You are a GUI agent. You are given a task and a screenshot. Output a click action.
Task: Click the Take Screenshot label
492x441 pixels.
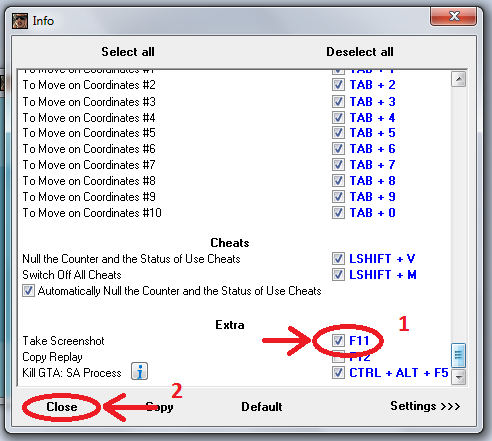(63, 341)
